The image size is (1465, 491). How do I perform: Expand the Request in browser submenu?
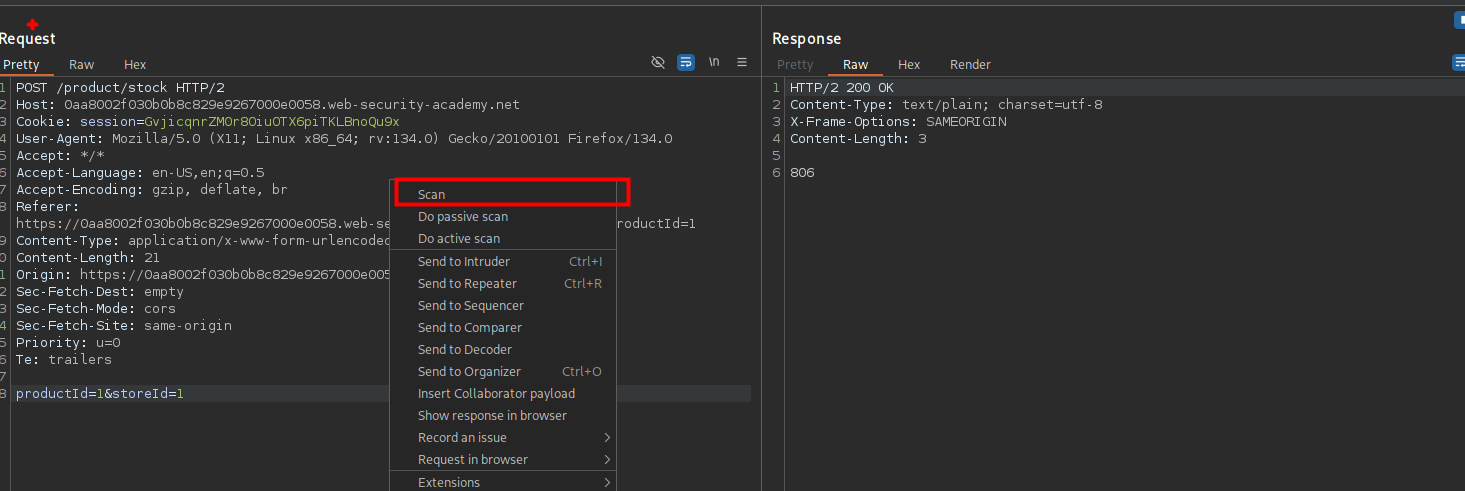click(607, 460)
